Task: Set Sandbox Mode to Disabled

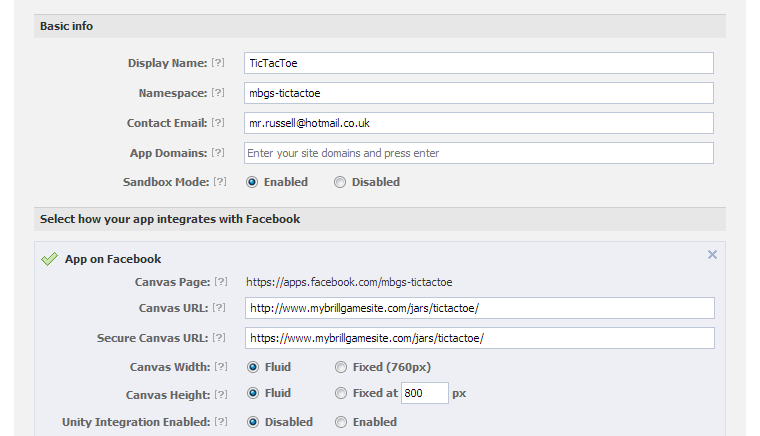Action: (340, 182)
